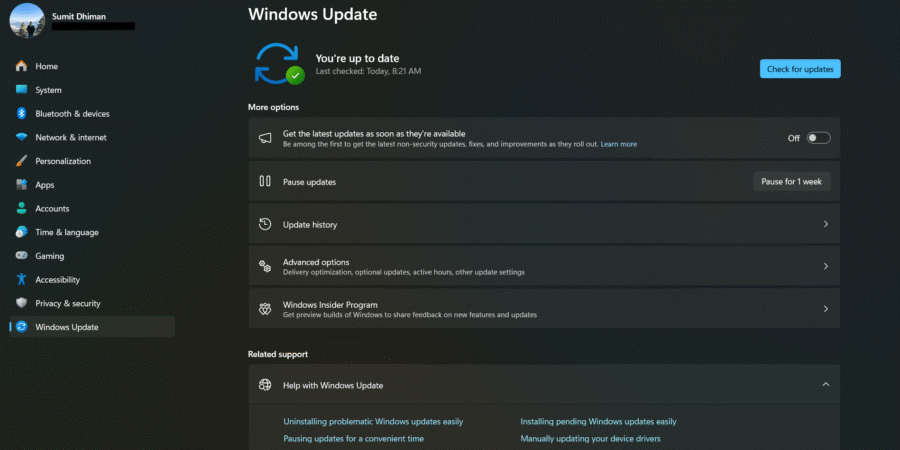Open Manually updating your device drivers link
The width and height of the screenshot is (900, 450).
[591, 439]
